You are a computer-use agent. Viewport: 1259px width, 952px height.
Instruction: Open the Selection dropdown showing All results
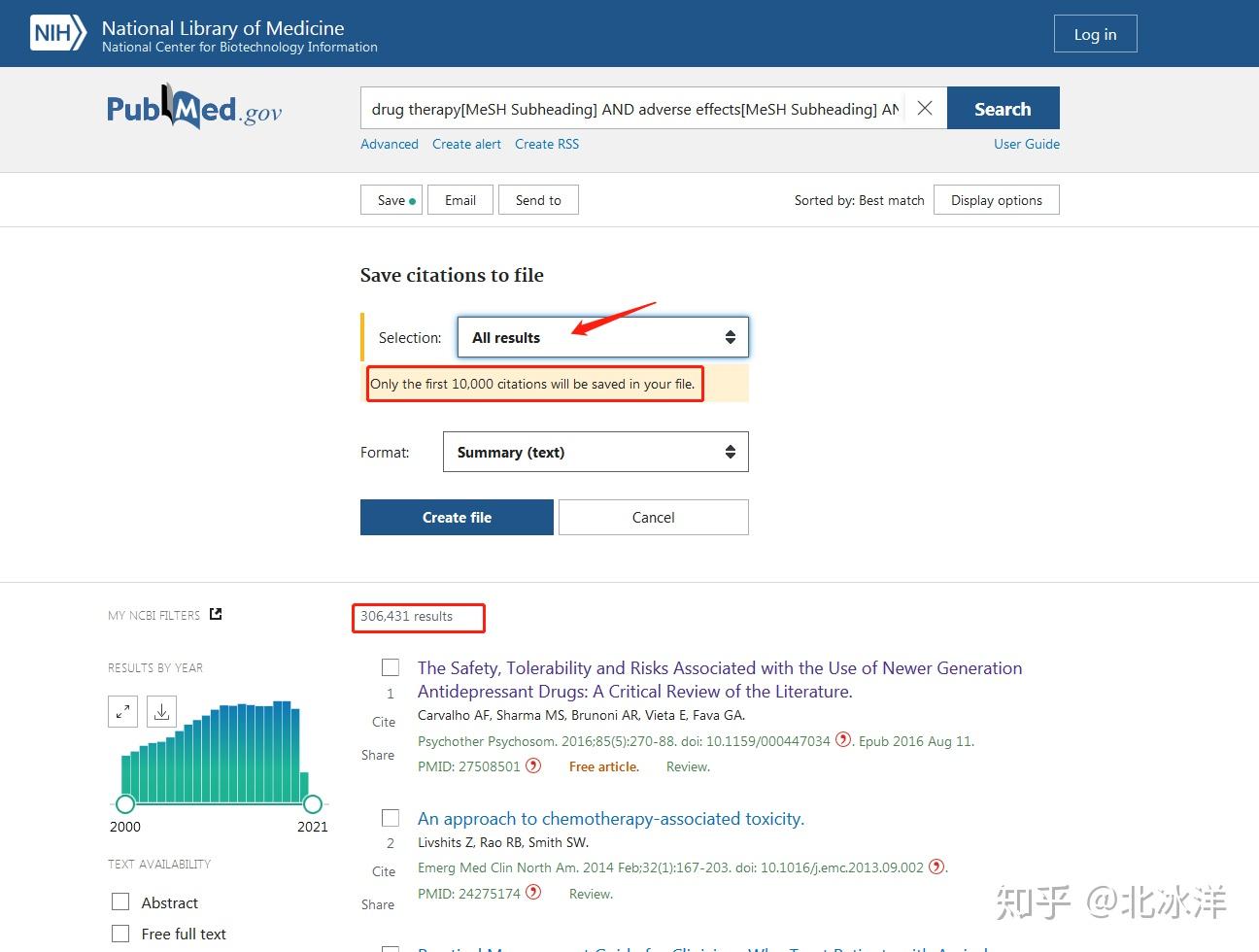coord(602,337)
